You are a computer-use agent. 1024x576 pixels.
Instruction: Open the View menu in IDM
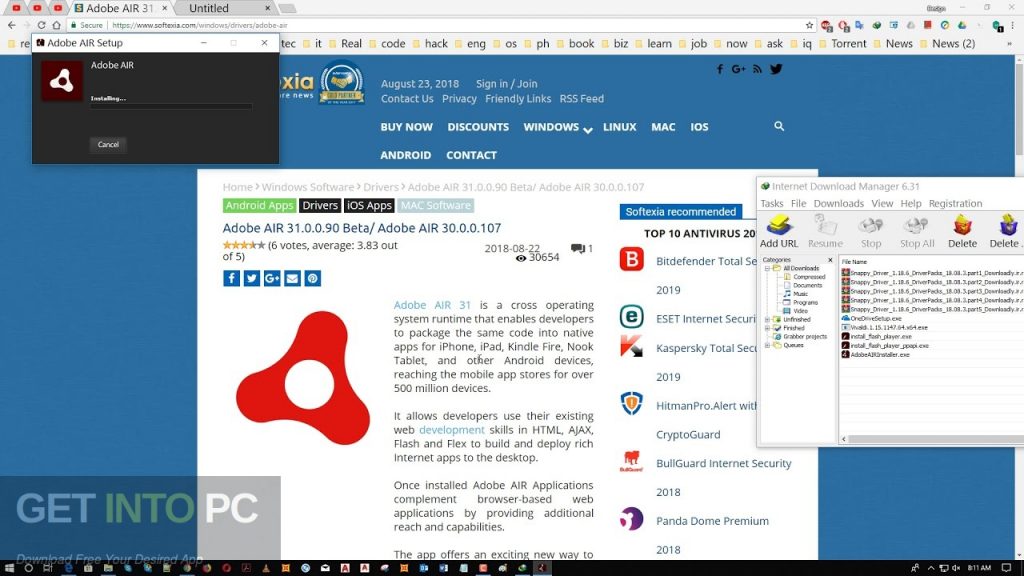[x=882, y=203]
